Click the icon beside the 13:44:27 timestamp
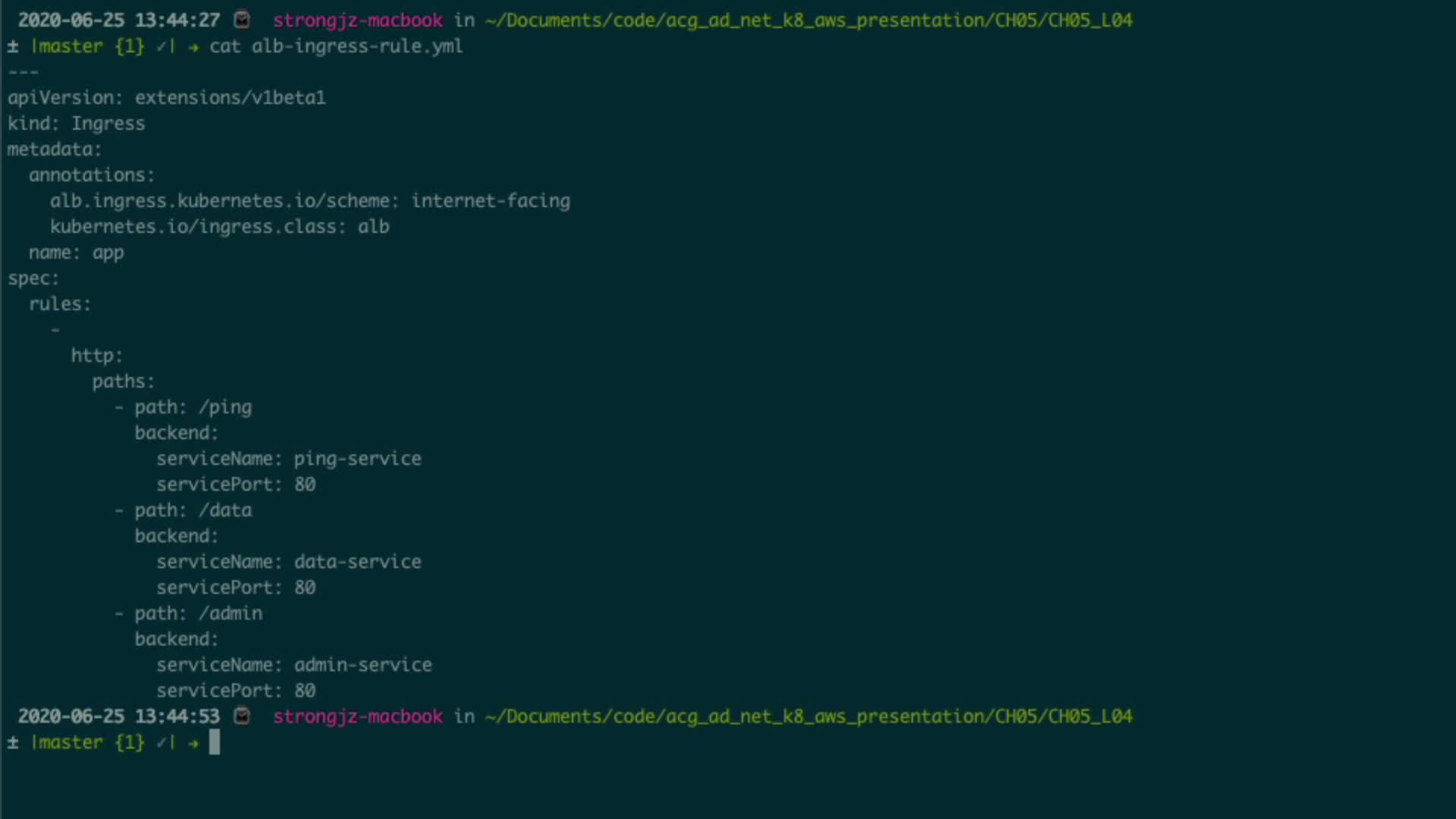This screenshot has height=819, width=1456. click(242, 20)
